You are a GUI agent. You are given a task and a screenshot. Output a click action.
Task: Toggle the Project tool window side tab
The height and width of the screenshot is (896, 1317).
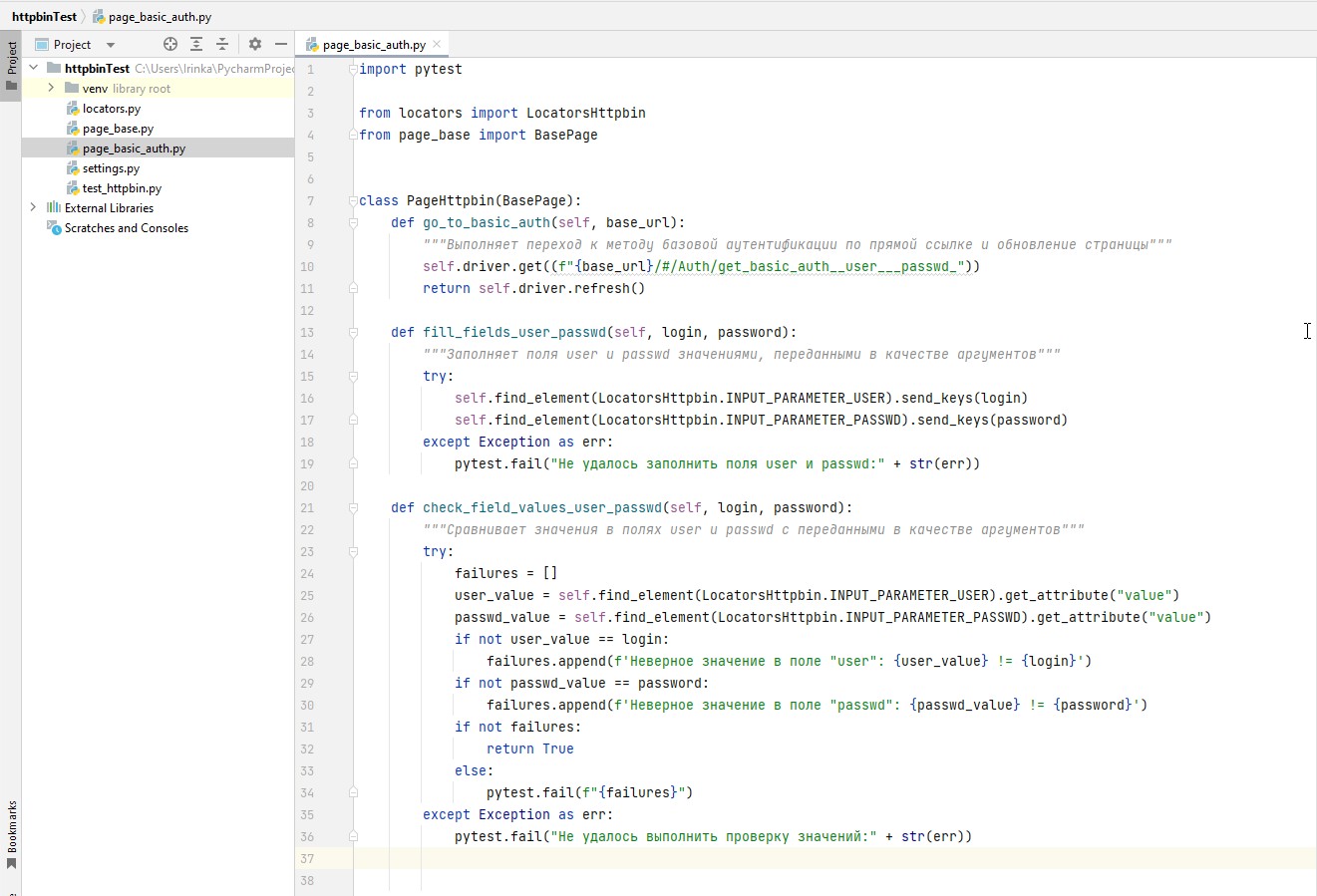click(11, 66)
